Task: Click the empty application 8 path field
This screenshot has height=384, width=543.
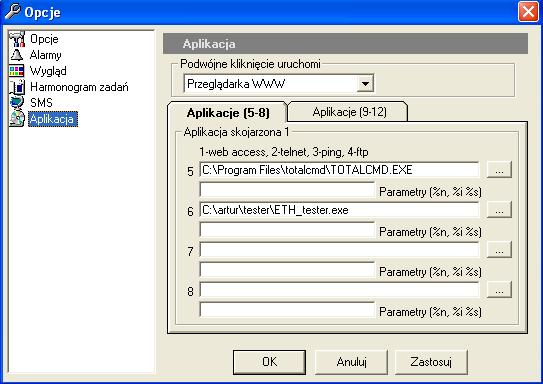Action: pos(340,289)
